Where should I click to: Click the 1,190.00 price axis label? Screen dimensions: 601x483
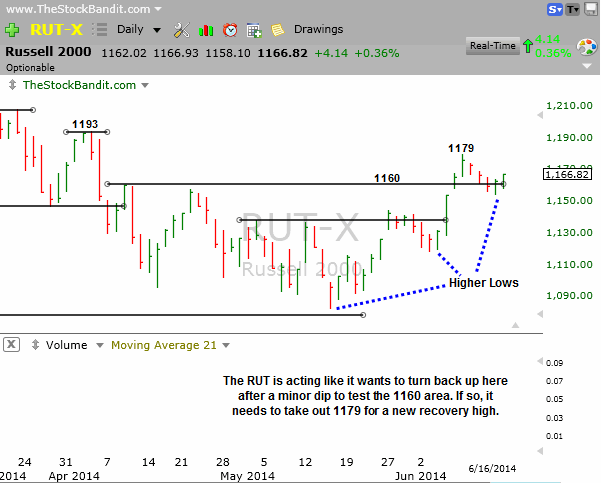(x=569, y=137)
